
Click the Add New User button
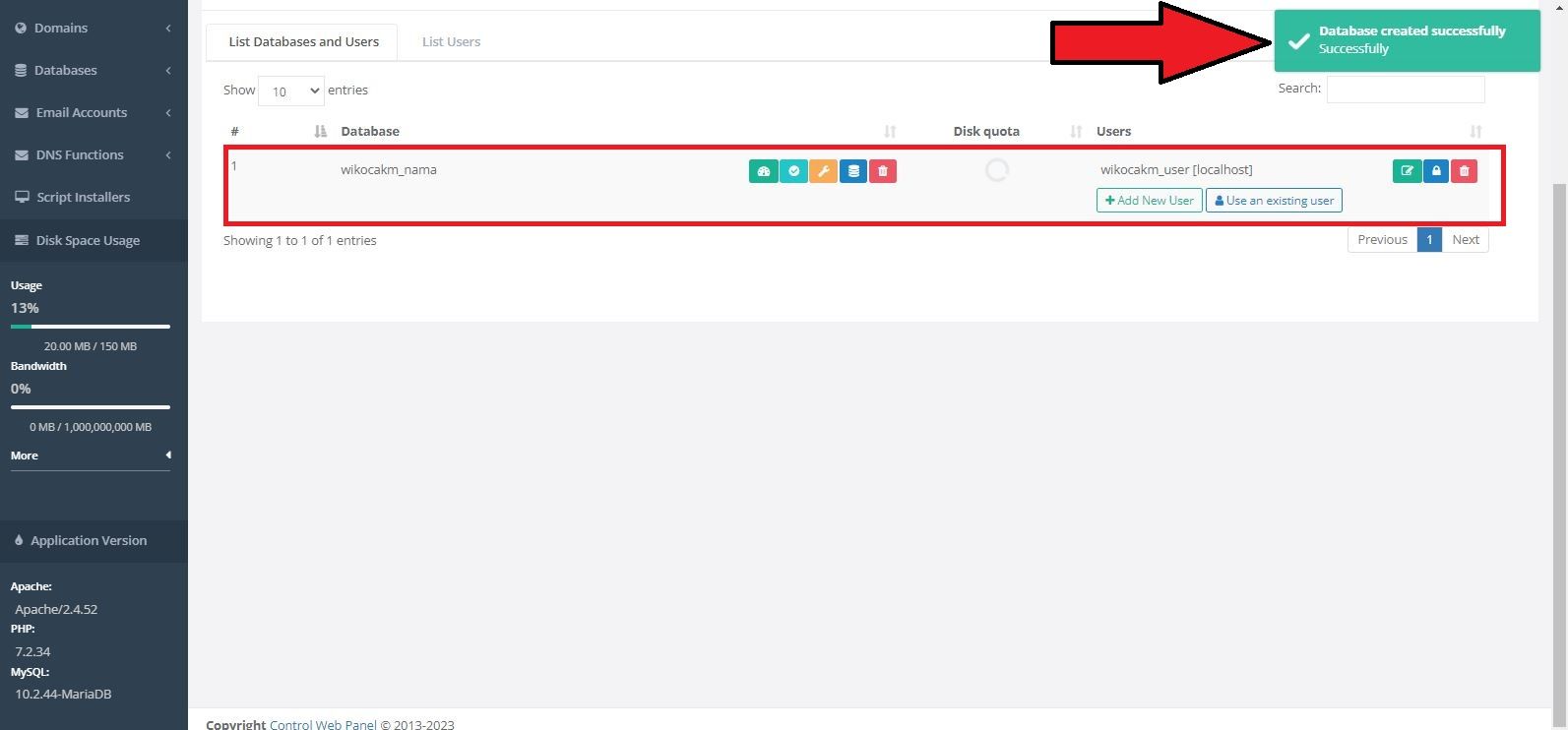[1149, 201]
